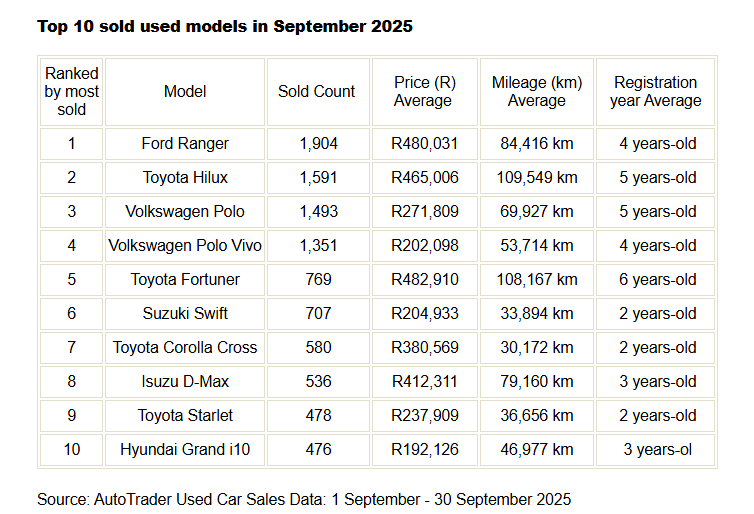The height and width of the screenshot is (514, 754).
Task: Click the table title 'Top 10 sold used models'
Action: pyautogui.click(x=225, y=26)
